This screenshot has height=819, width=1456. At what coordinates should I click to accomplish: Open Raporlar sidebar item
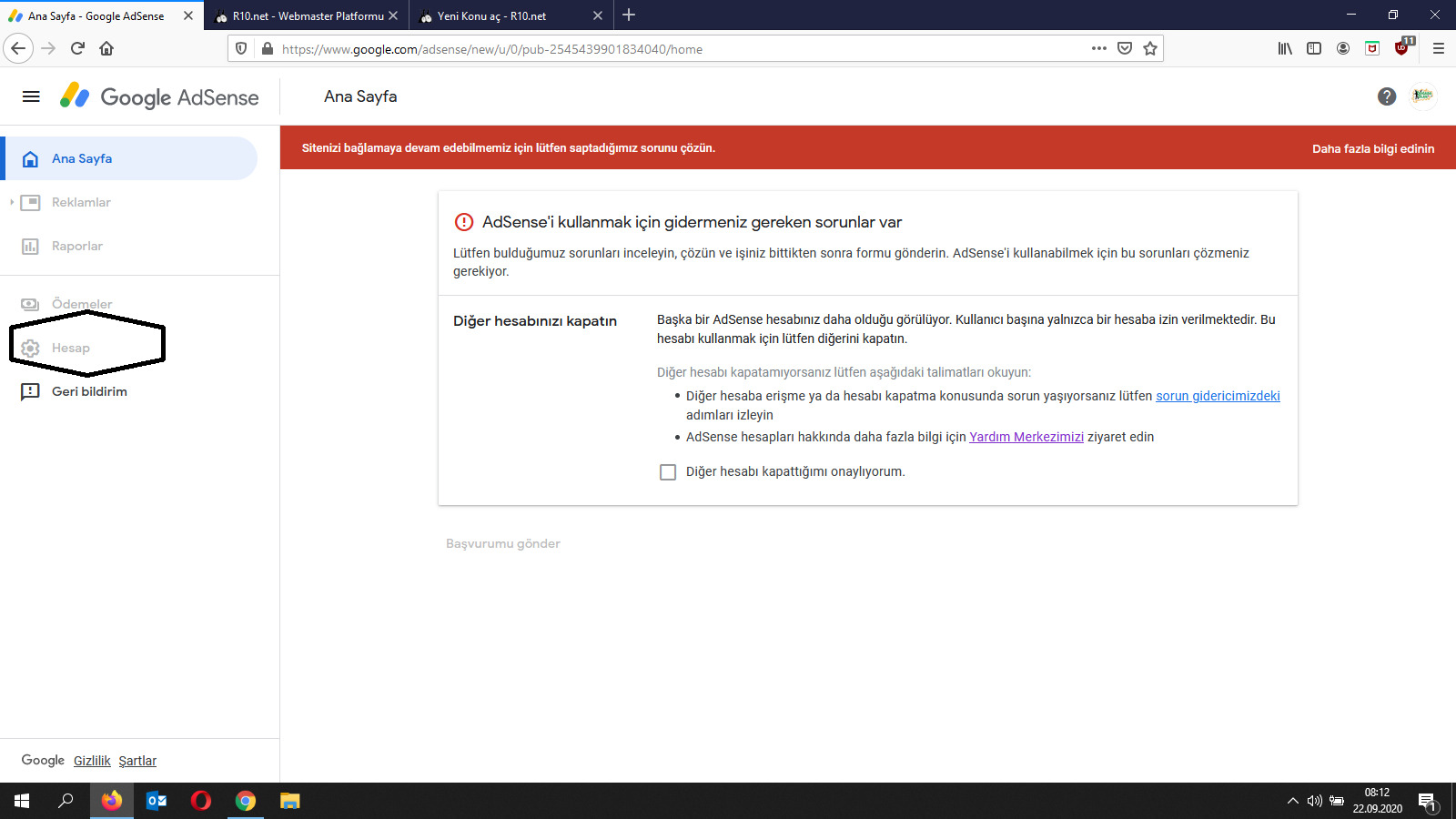77,246
